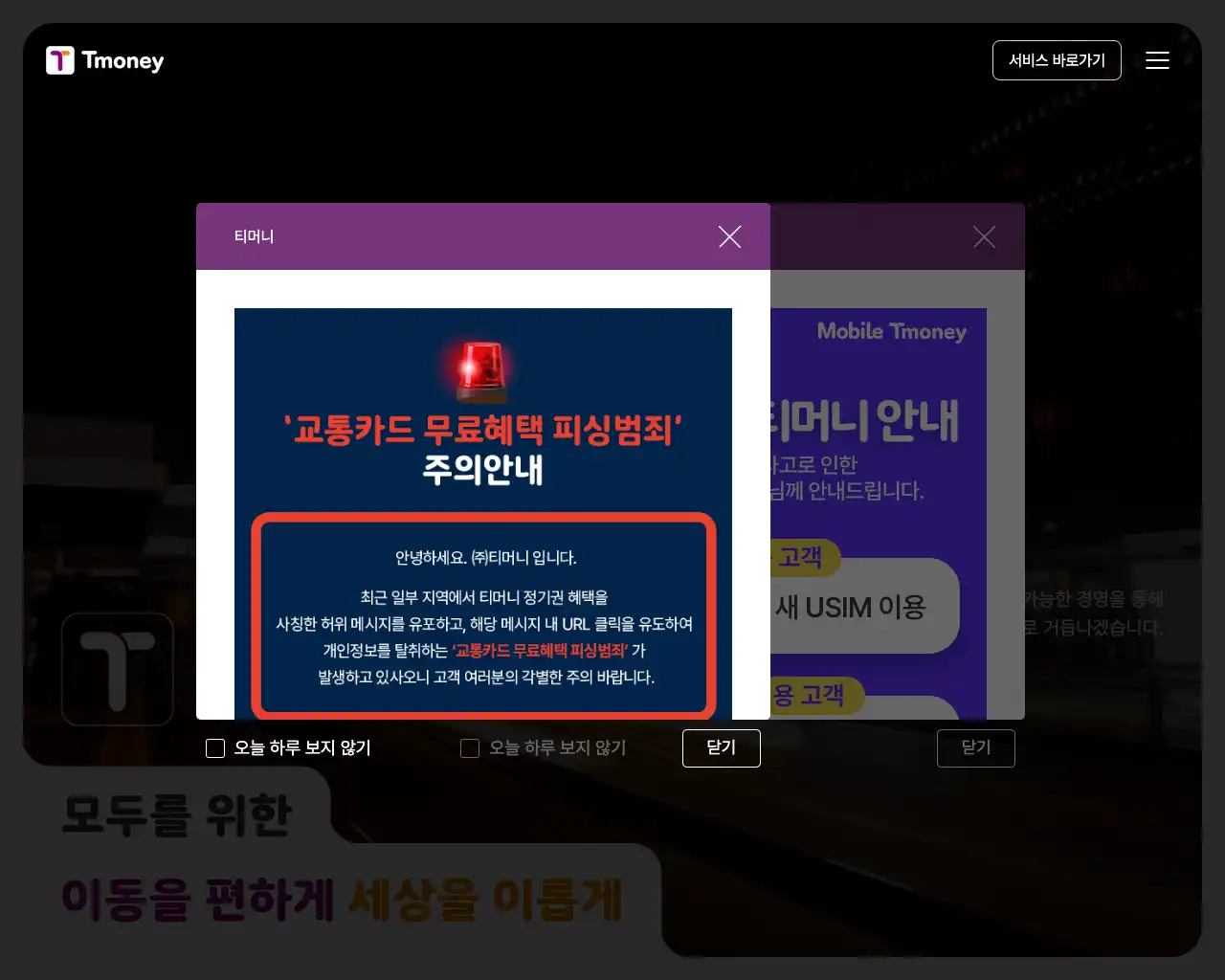Click the red siren icon in notice
Viewport: 1225px width, 980px height.
pos(481,371)
